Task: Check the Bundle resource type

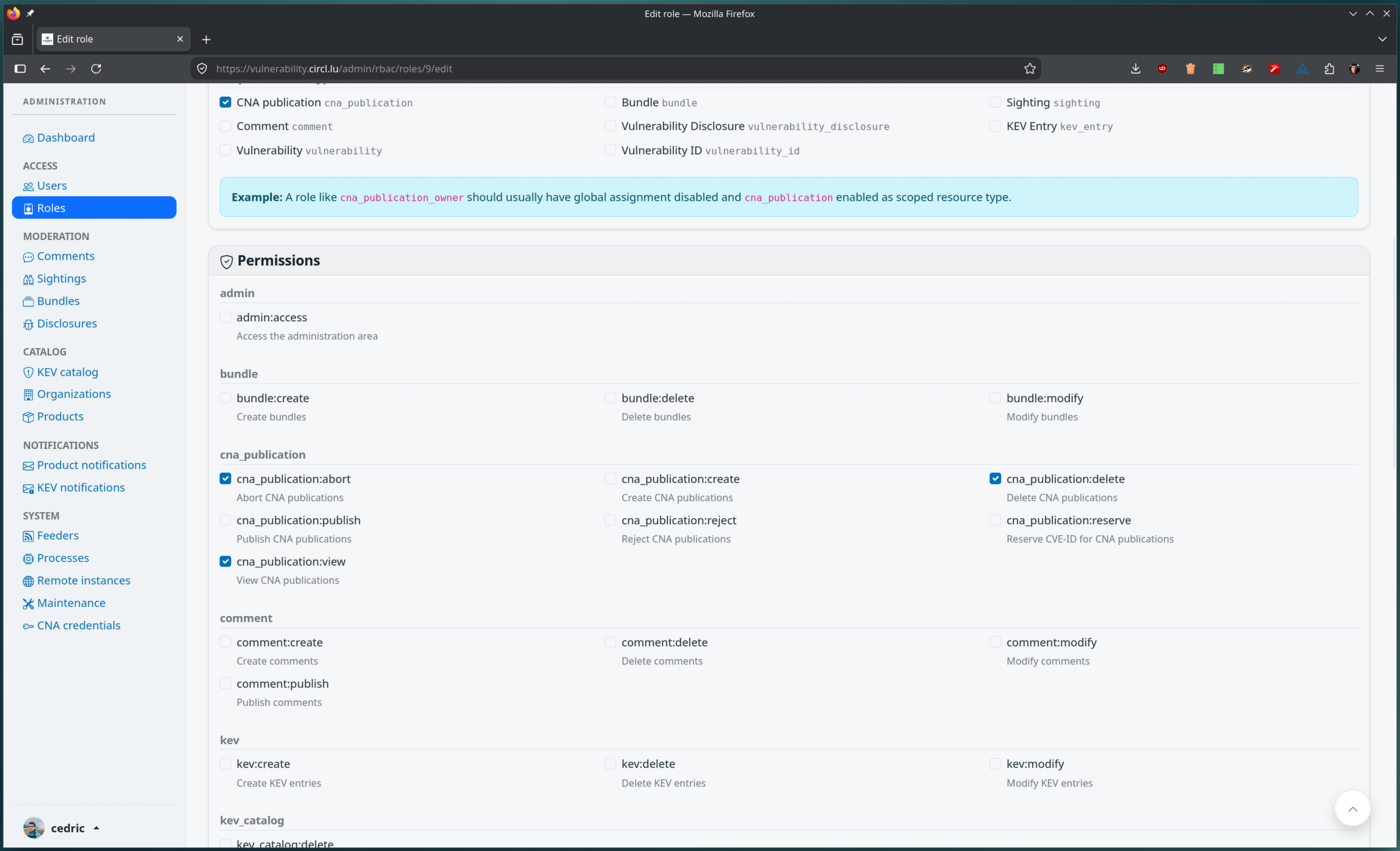Action: (x=610, y=102)
